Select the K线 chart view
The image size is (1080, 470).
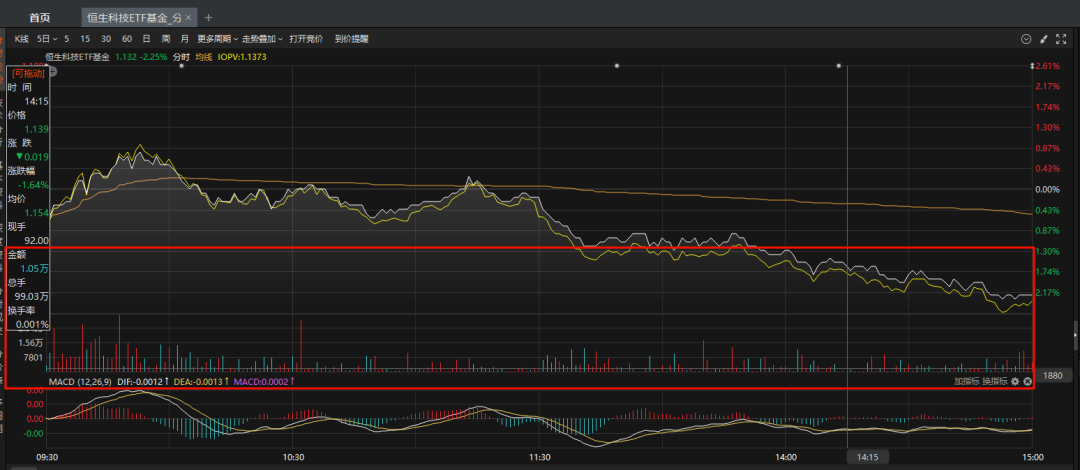[x=21, y=38]
